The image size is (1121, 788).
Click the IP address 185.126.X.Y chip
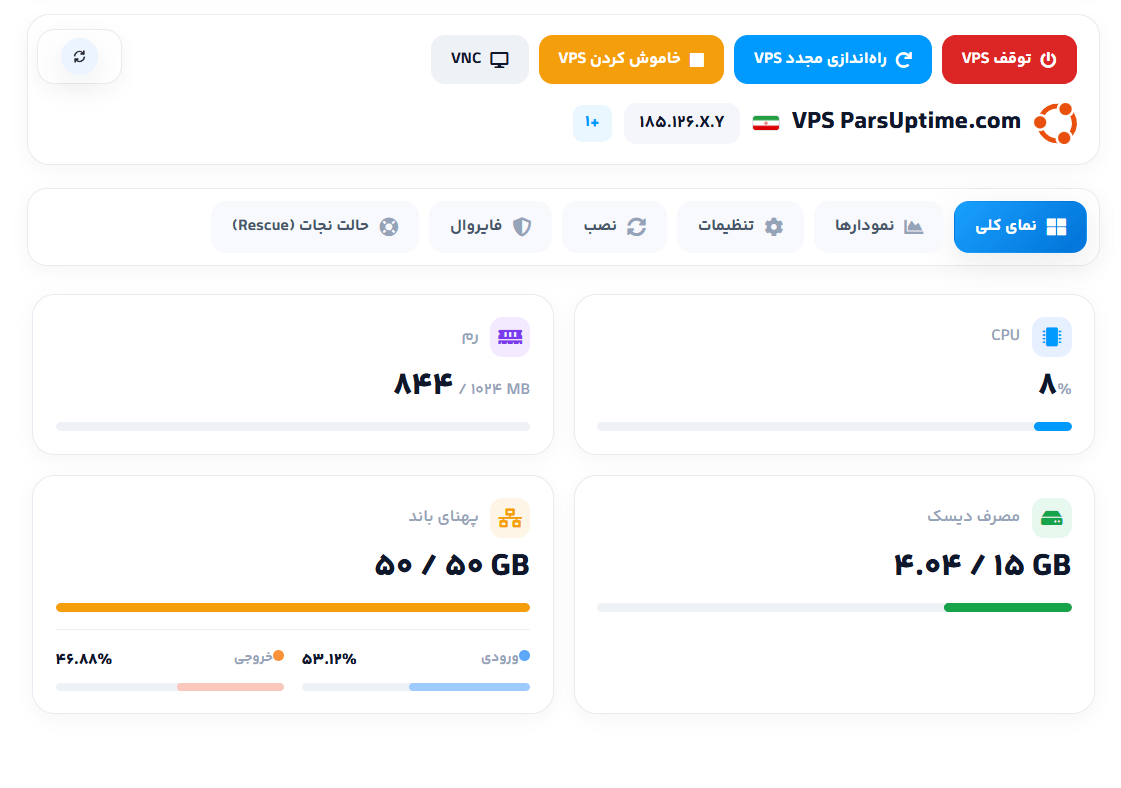click(x=681, y=123)
